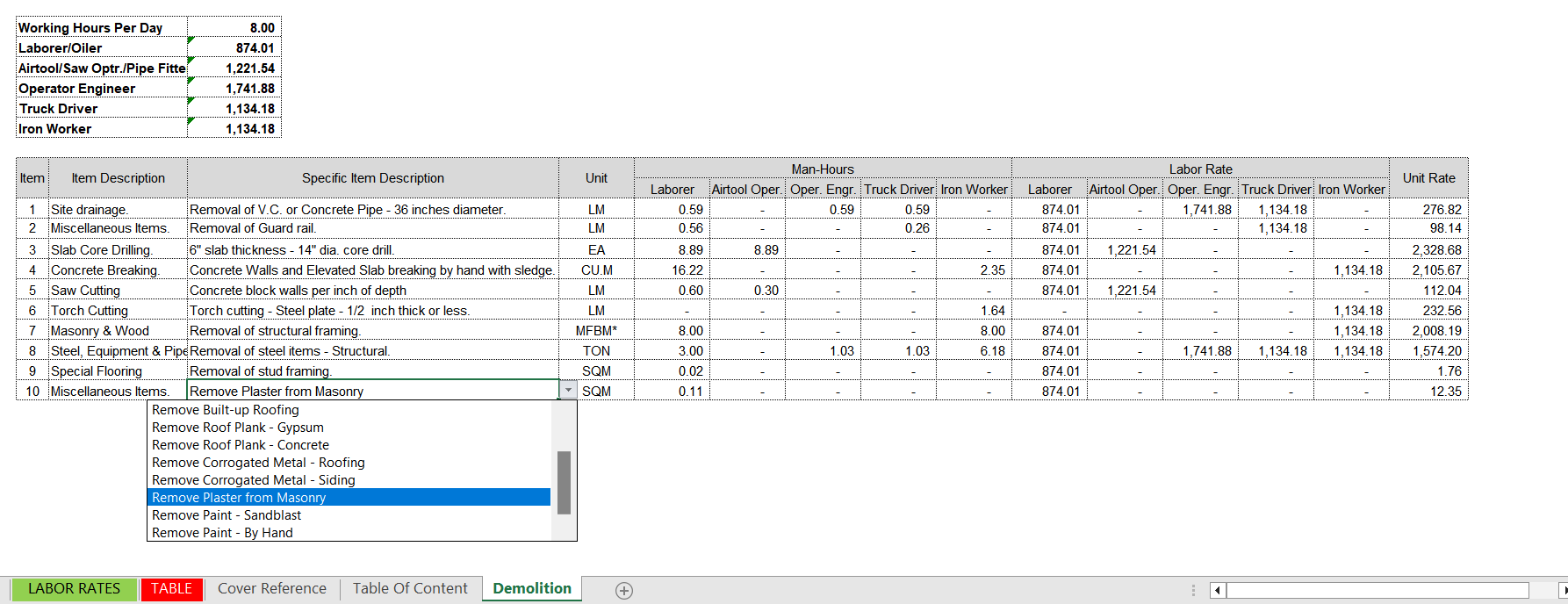Select the Demolition sheet tab
The width and height of the screenshot is (1568, 604).
pos(531,589)
